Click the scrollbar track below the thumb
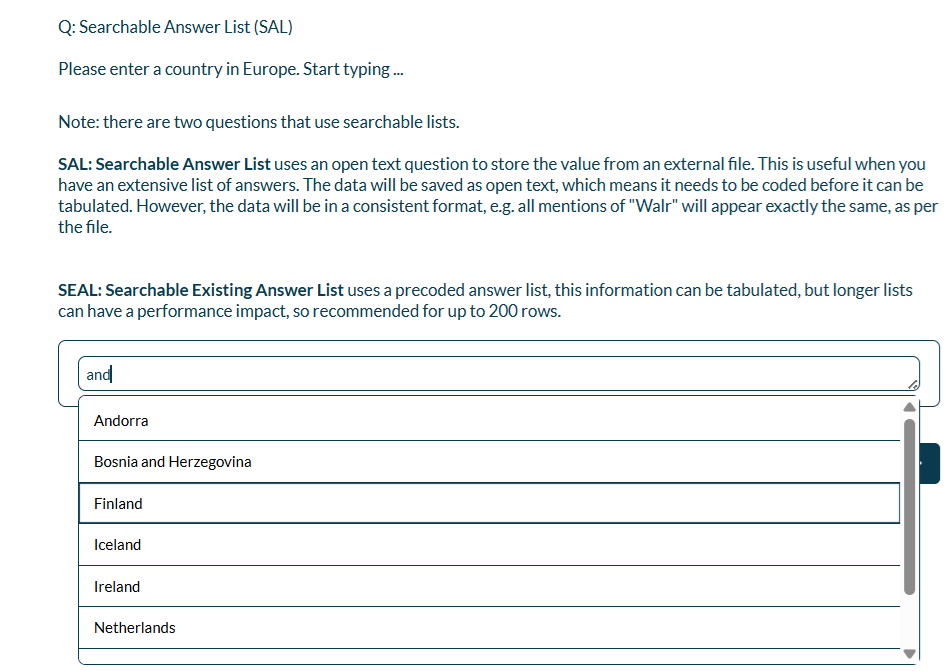This screenshot has width=952, height=671. click(x=910, y=621)
